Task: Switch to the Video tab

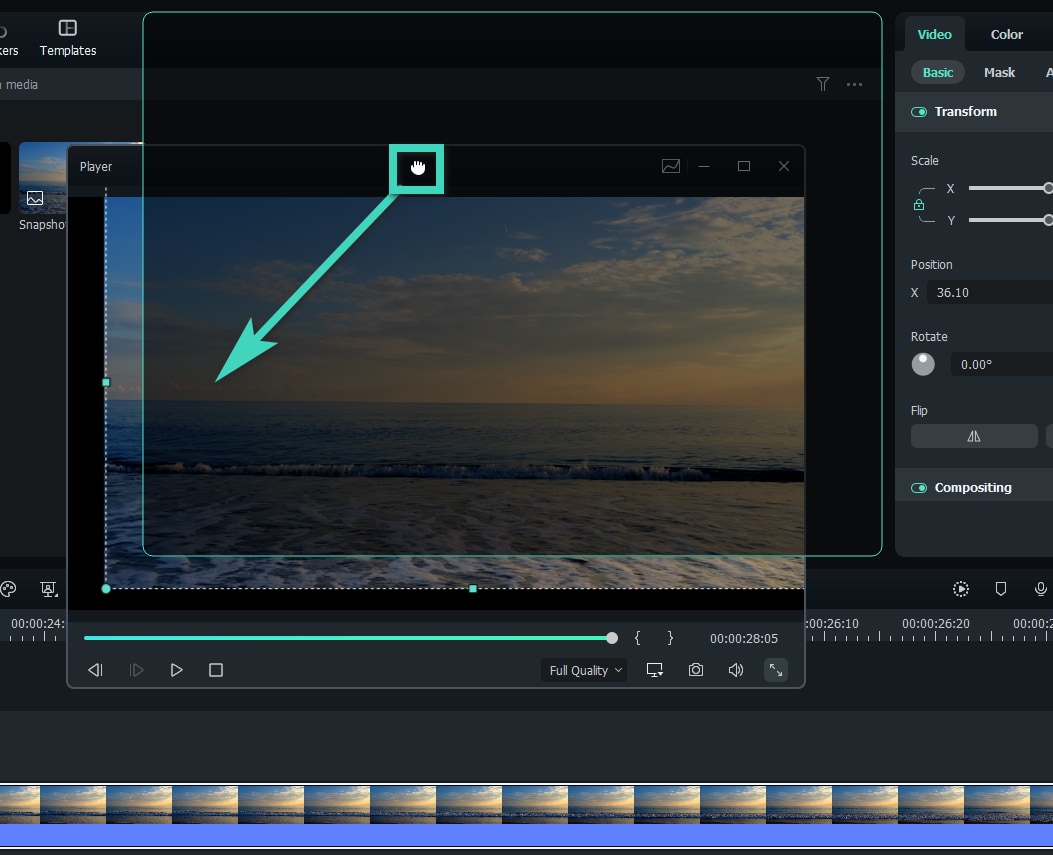Action: (x=934, y=34)
